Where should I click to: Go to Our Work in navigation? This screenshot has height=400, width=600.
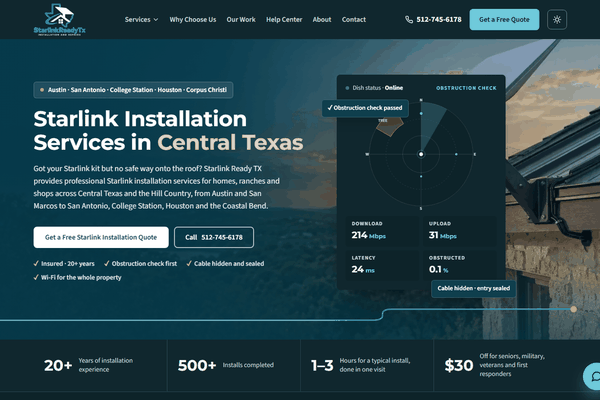click(x=241, y=20)
